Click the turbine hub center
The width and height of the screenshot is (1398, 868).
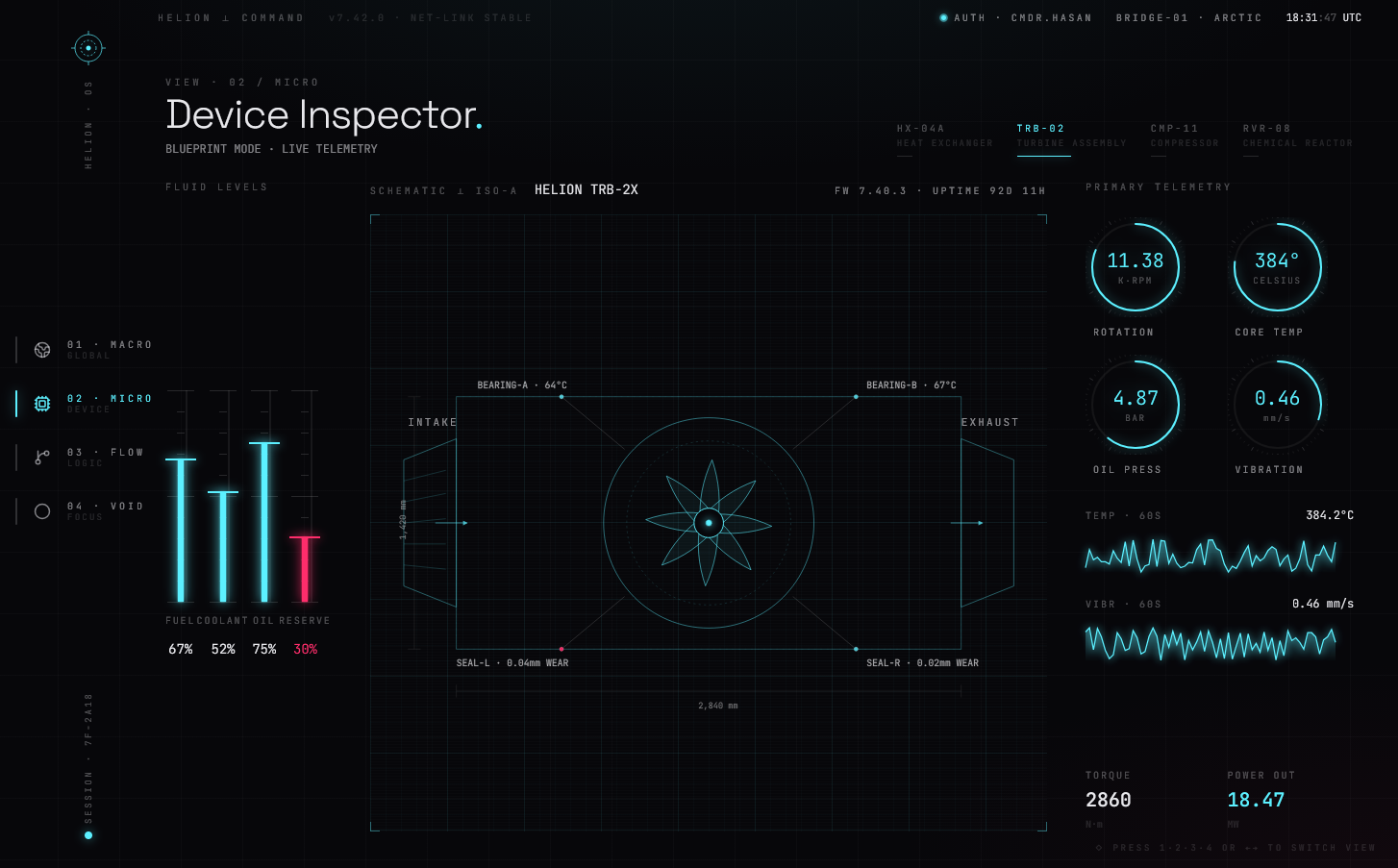pyautogui.click(x=709, y=523)
